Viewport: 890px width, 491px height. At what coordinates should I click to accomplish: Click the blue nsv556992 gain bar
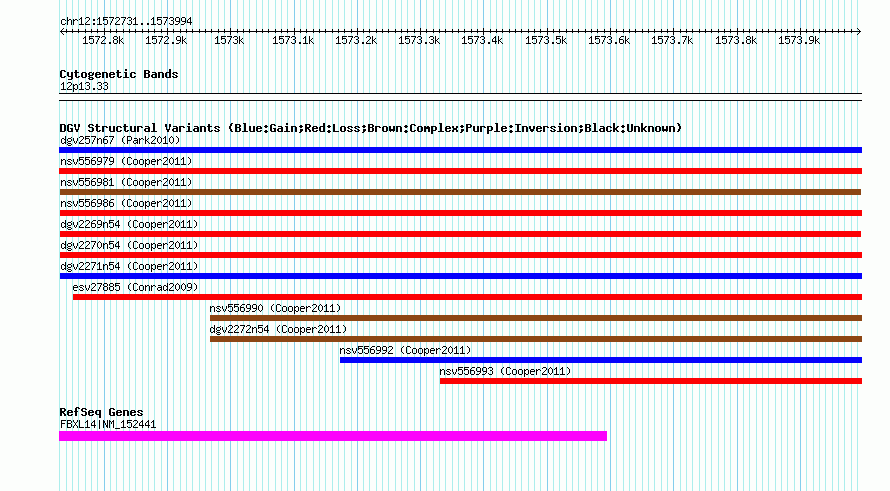point(601,360)
